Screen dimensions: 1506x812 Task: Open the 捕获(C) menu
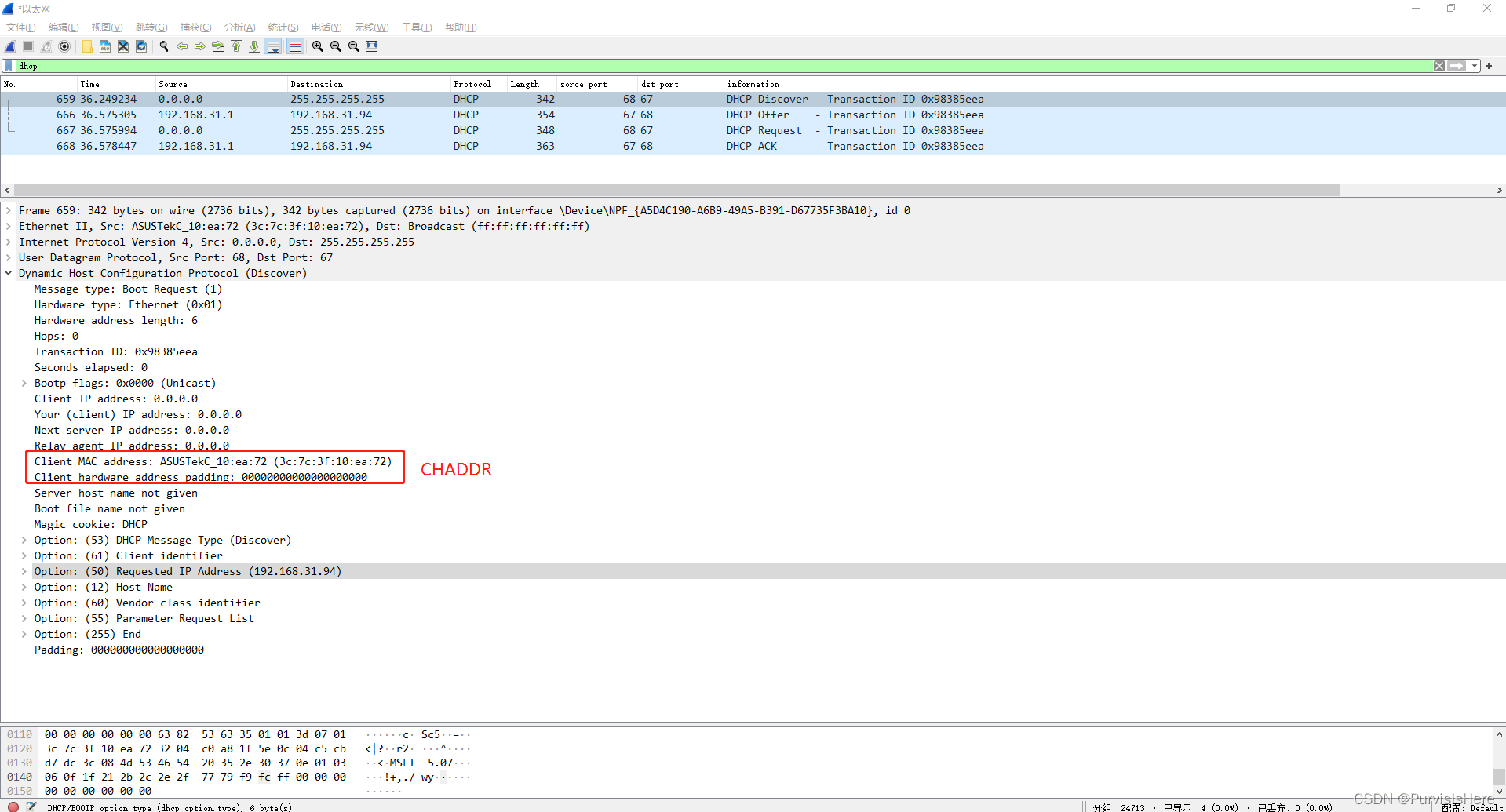coord(195,27)
